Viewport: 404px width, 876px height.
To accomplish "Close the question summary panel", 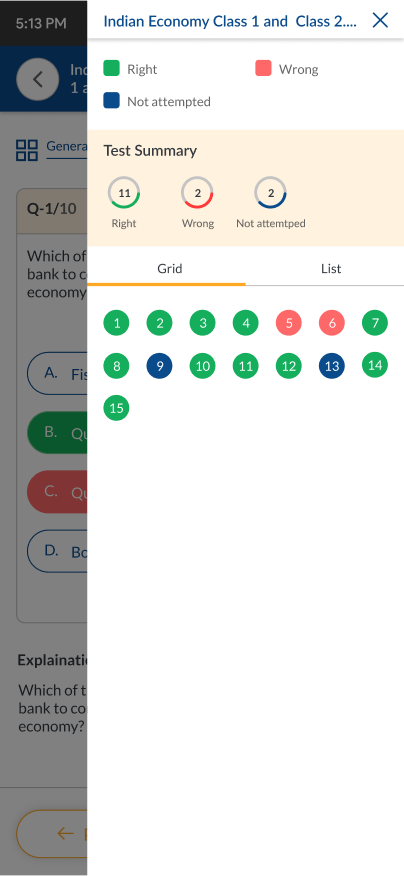I will [380, 21].
